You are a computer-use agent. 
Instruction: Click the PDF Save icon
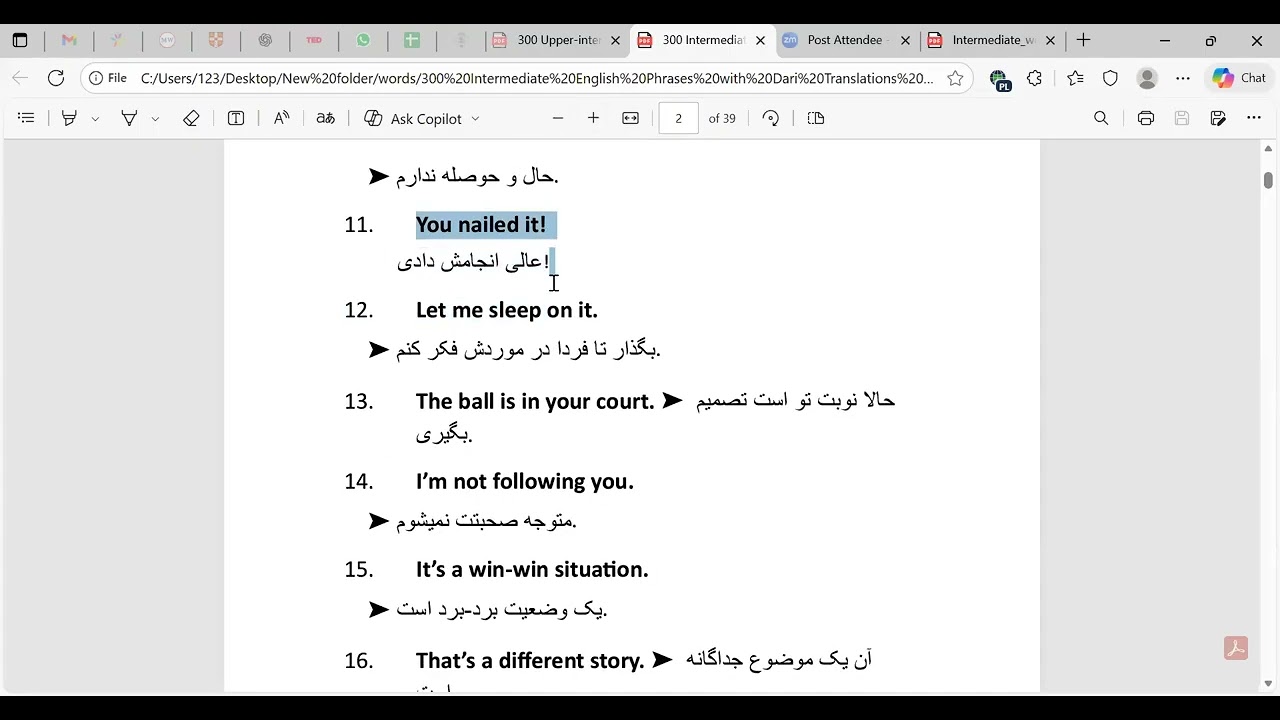(x=1182, y=118)
